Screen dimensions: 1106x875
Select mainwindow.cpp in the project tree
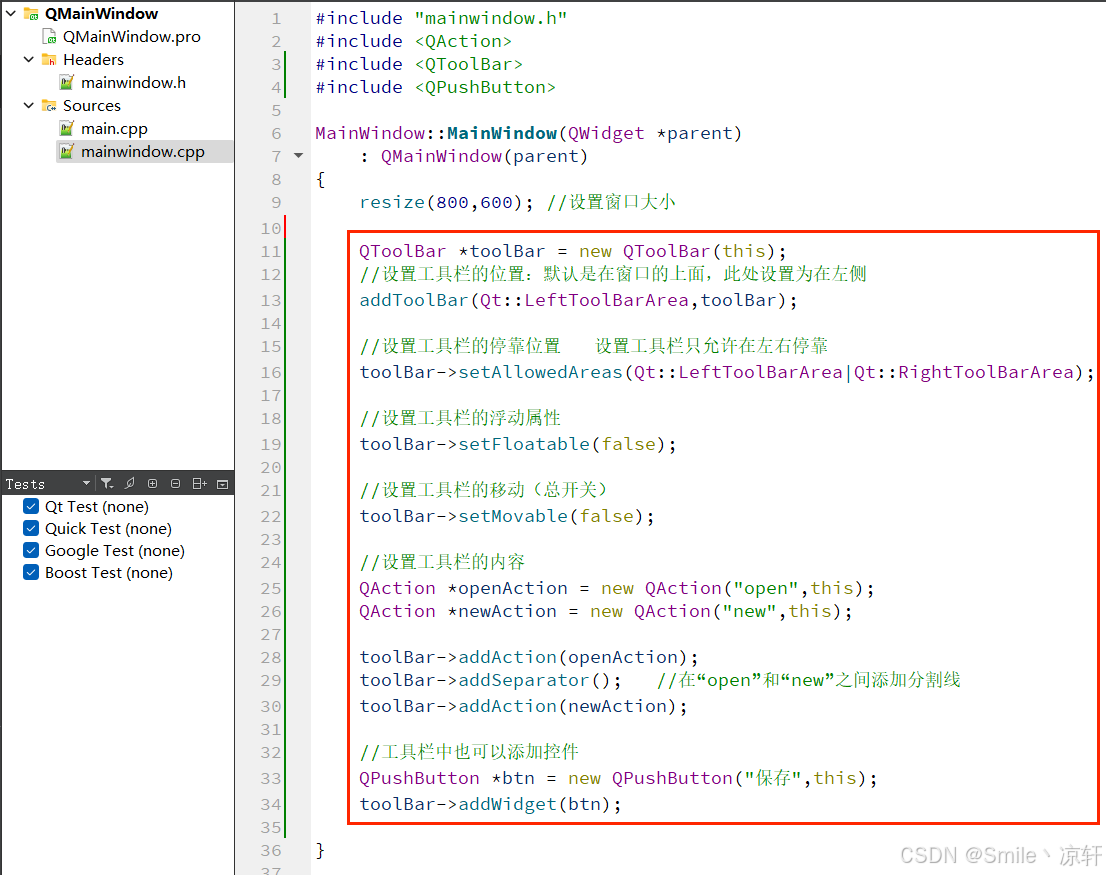[143, 152]
